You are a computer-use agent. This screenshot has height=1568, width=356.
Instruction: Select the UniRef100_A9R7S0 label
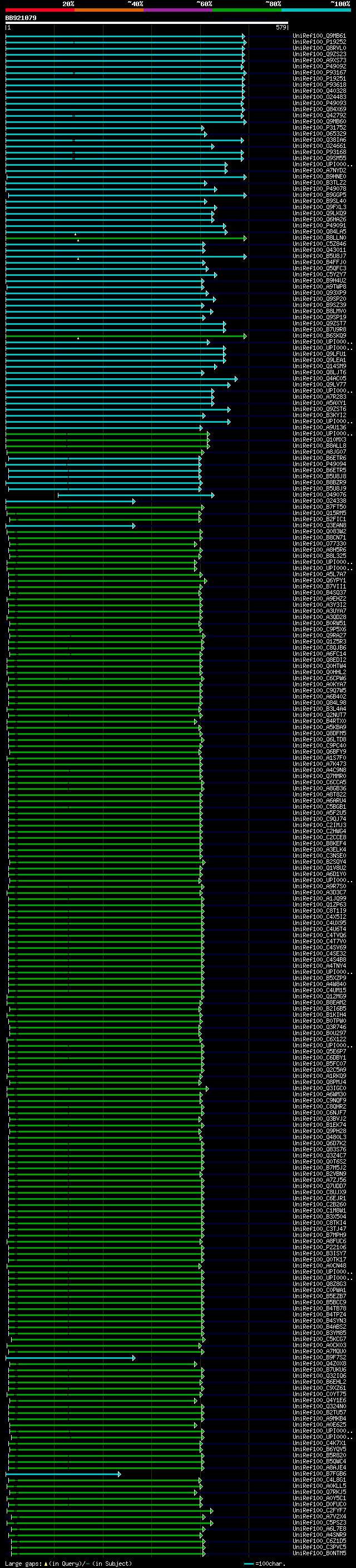pyautogui.click(x=319, y=886)
